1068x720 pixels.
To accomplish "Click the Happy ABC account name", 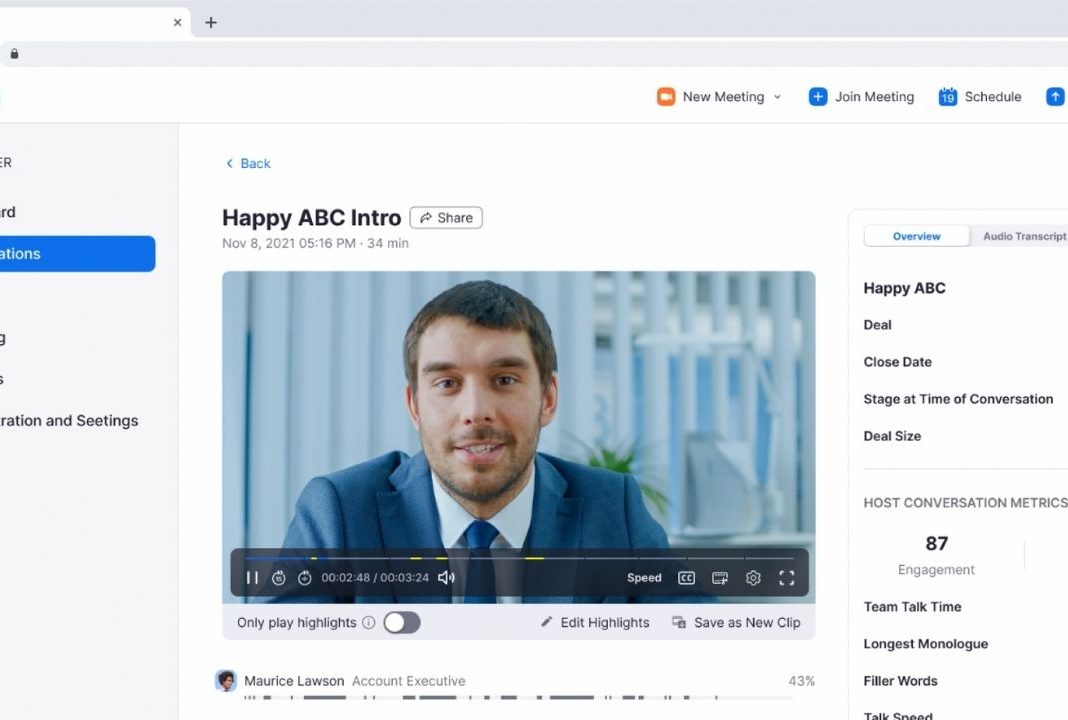I will click(905, 288).
